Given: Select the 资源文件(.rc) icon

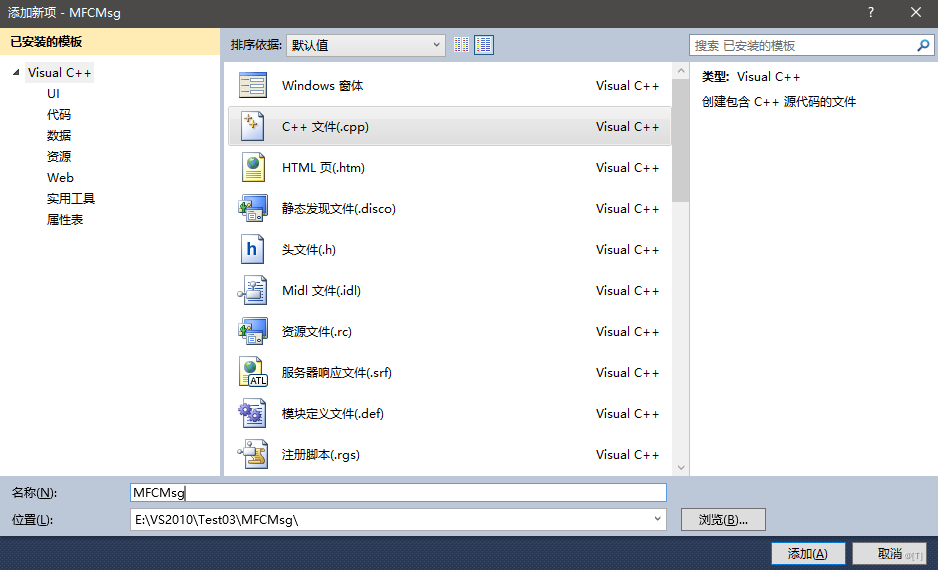Looking at the screenshot, I should 252,331.
